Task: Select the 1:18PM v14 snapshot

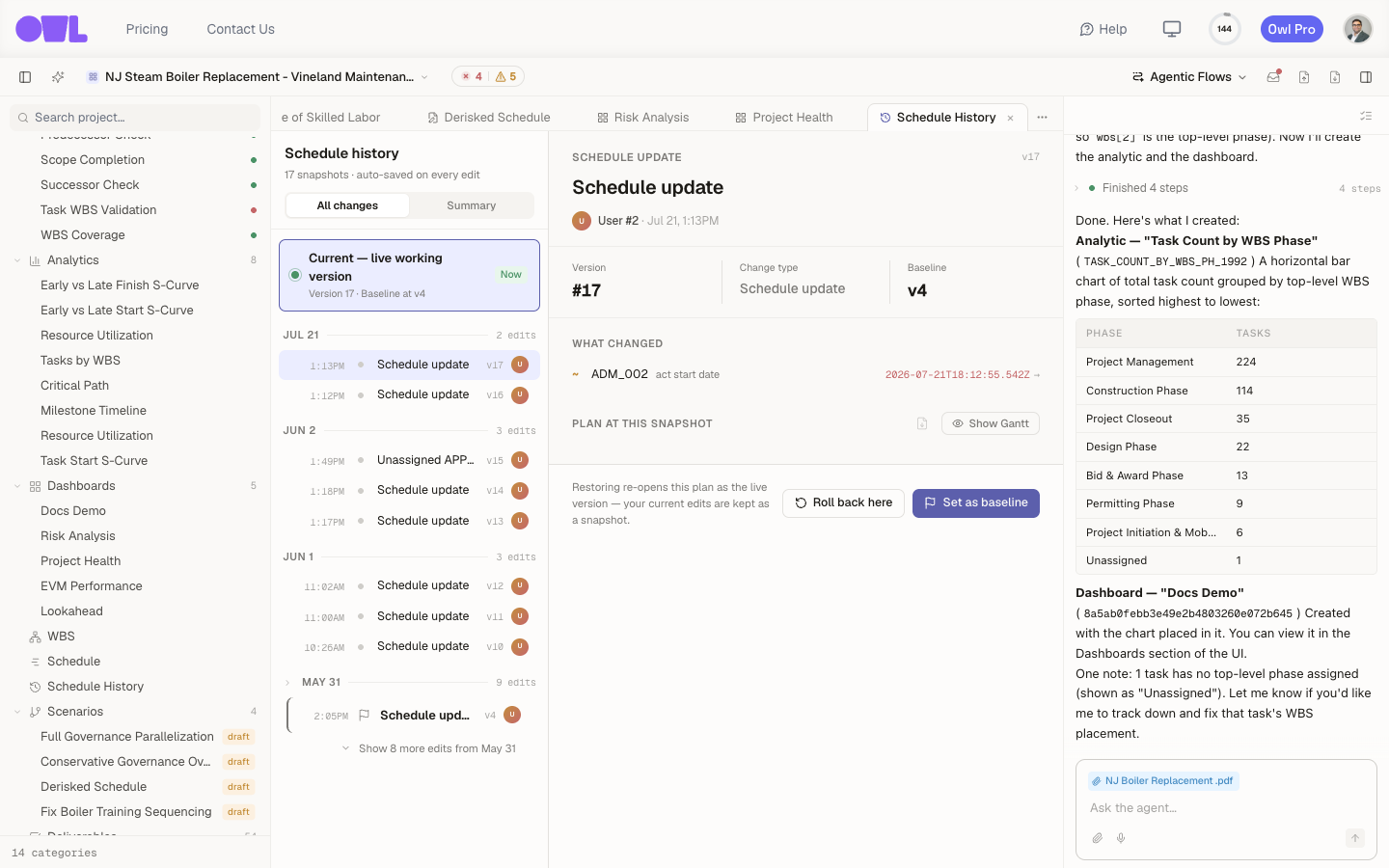Action: point(409,490)
